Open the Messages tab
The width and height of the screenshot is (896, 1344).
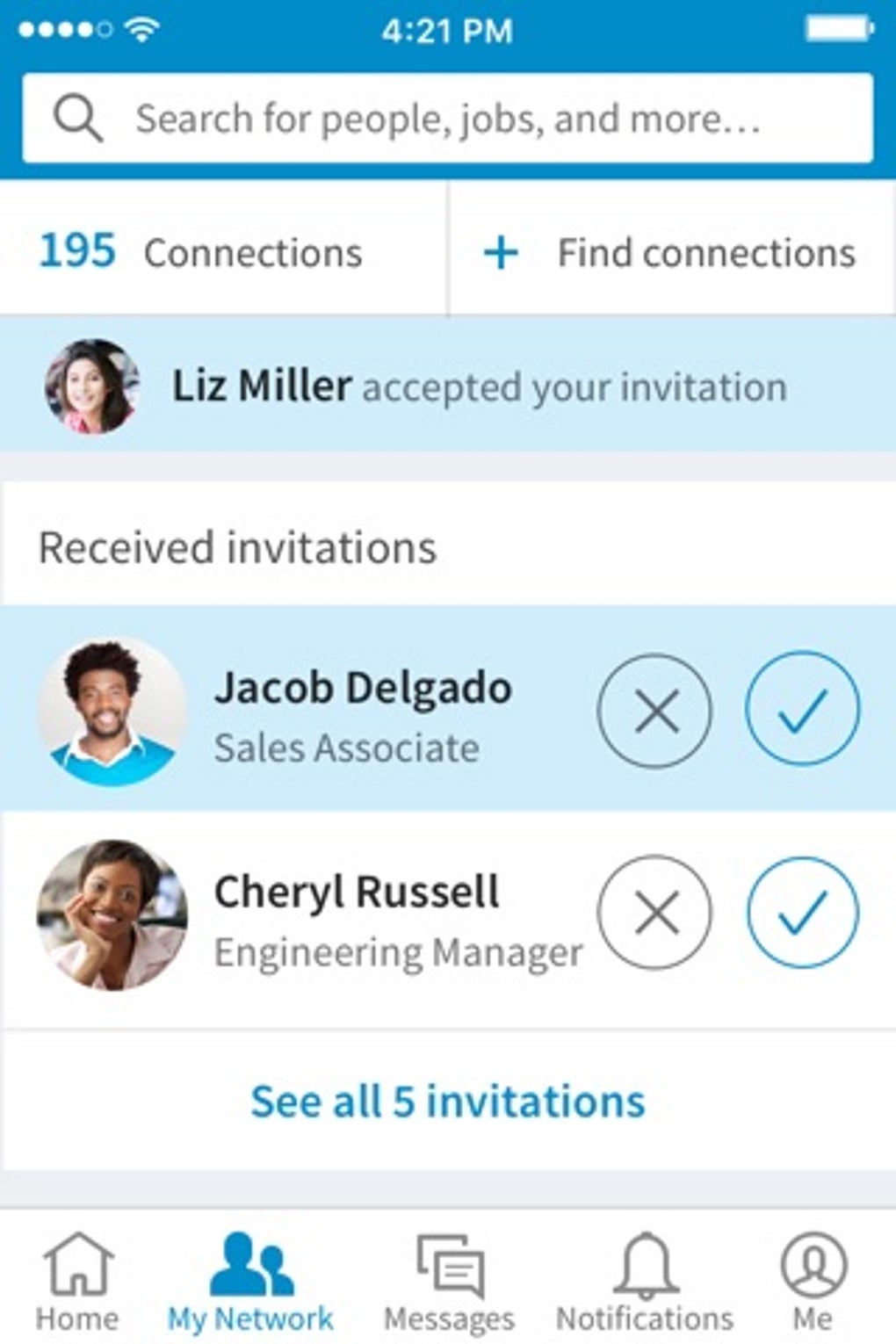[449, 1280]
